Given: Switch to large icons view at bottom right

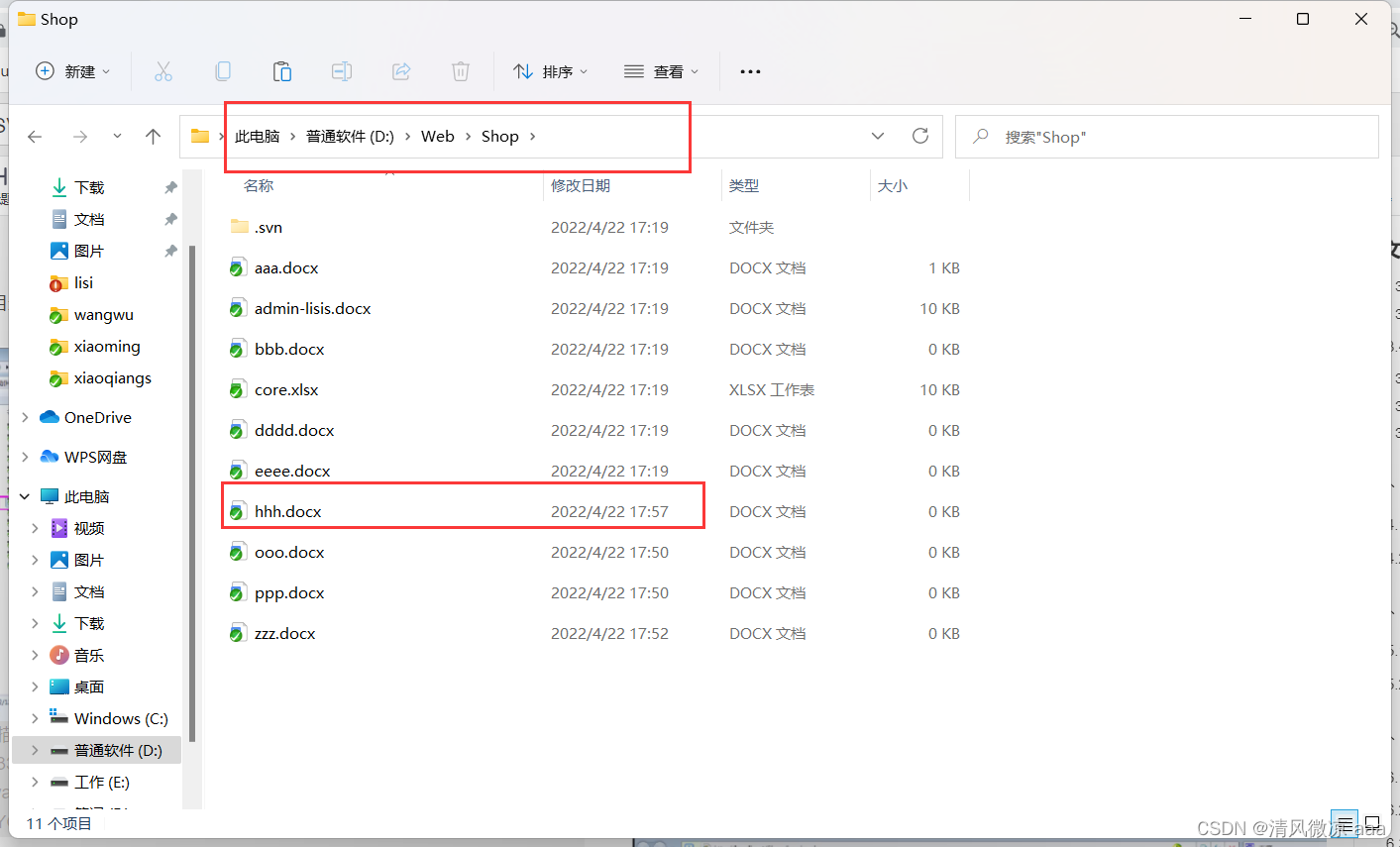Looking at the screenshot, I should 1372,824.
